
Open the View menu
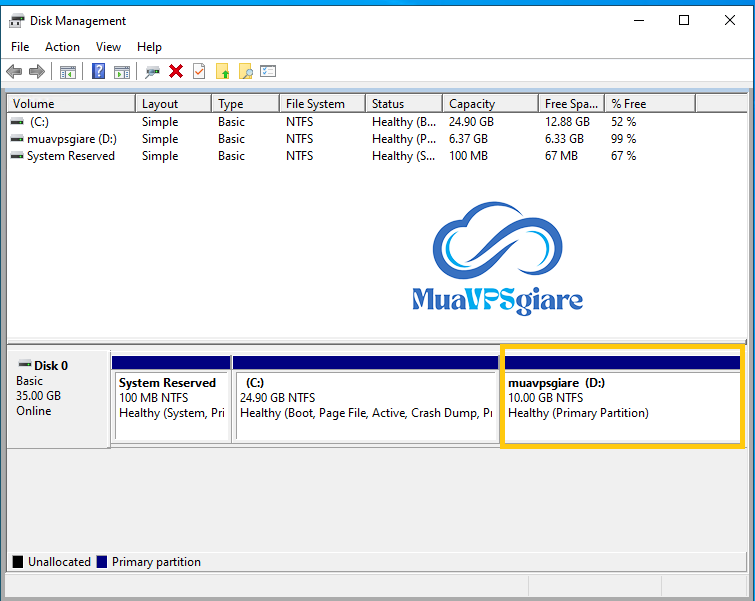108,47
